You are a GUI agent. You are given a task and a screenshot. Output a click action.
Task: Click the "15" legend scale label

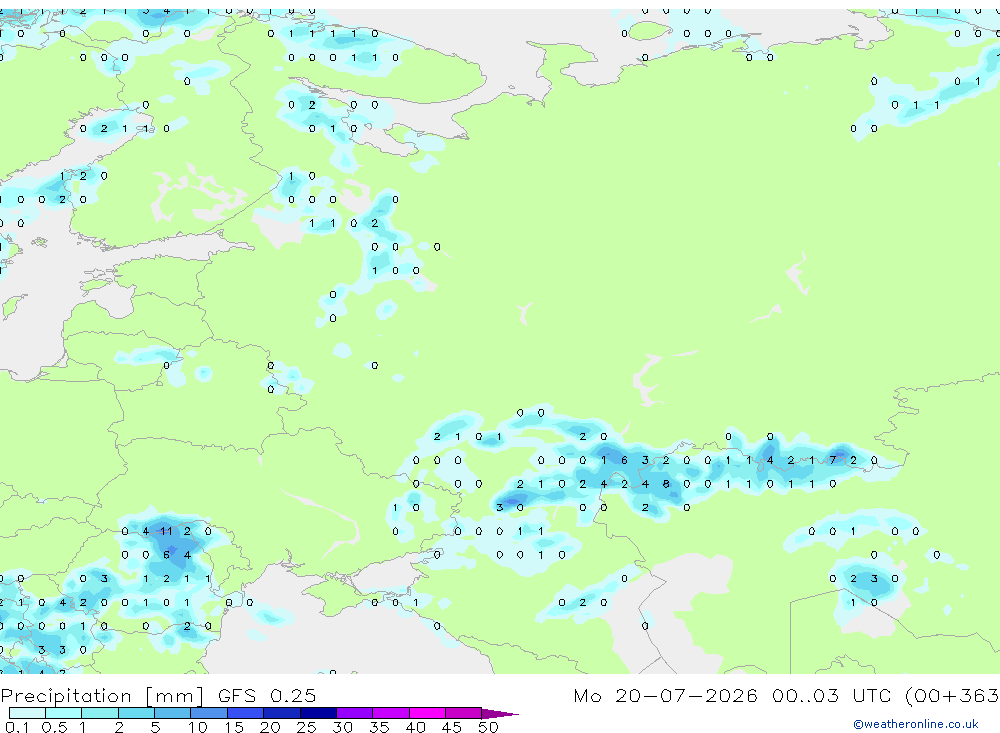[x=233, y=727]
